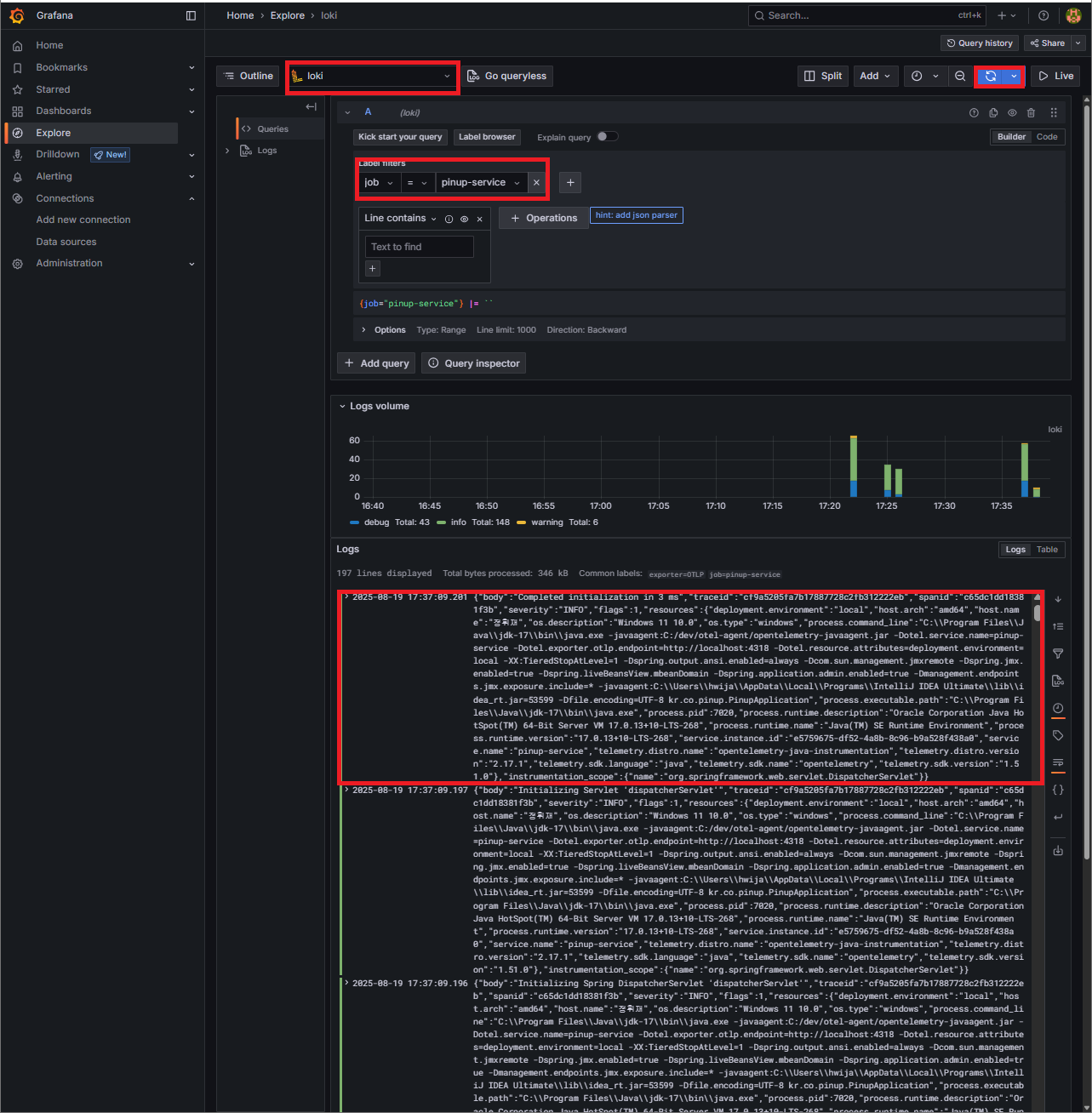This screenshot has width=1092, height=1113.
Task: Remove the Line contains operation
Action: [x=480, y=219]
